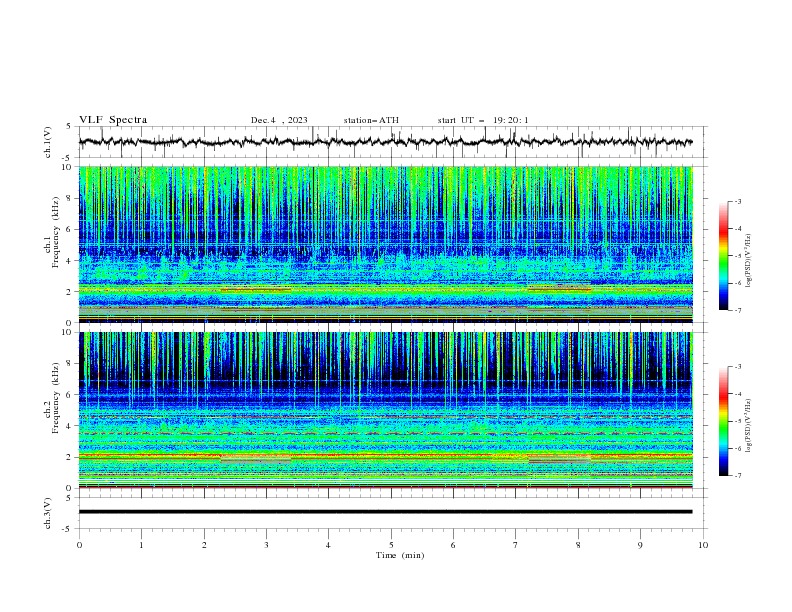Screen dimensions: 792x612
Task: Click the "start UT = 19:20:1" text
Action: pos(483,120)
